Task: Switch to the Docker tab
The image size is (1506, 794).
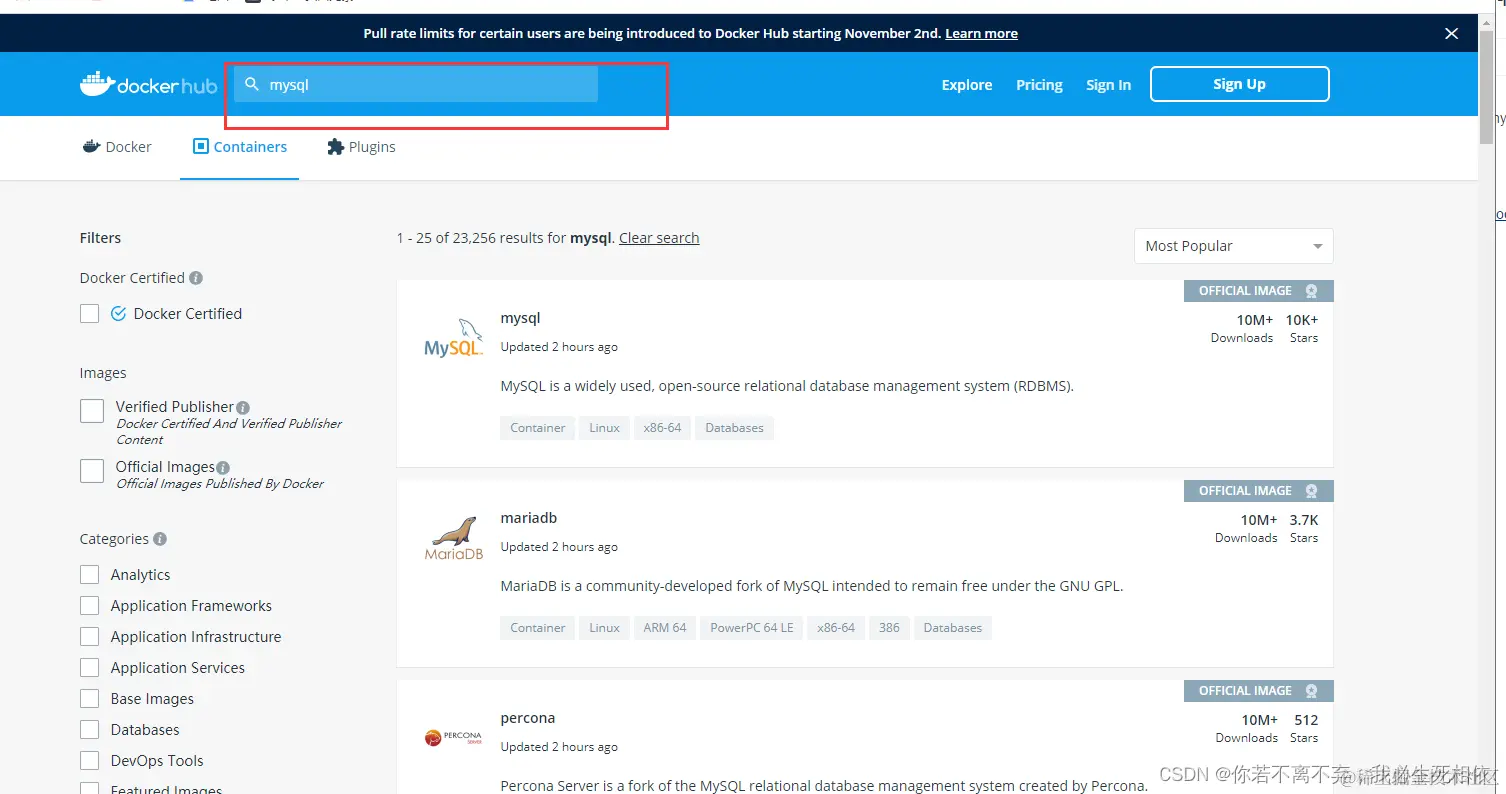Action: coord(117,146)
